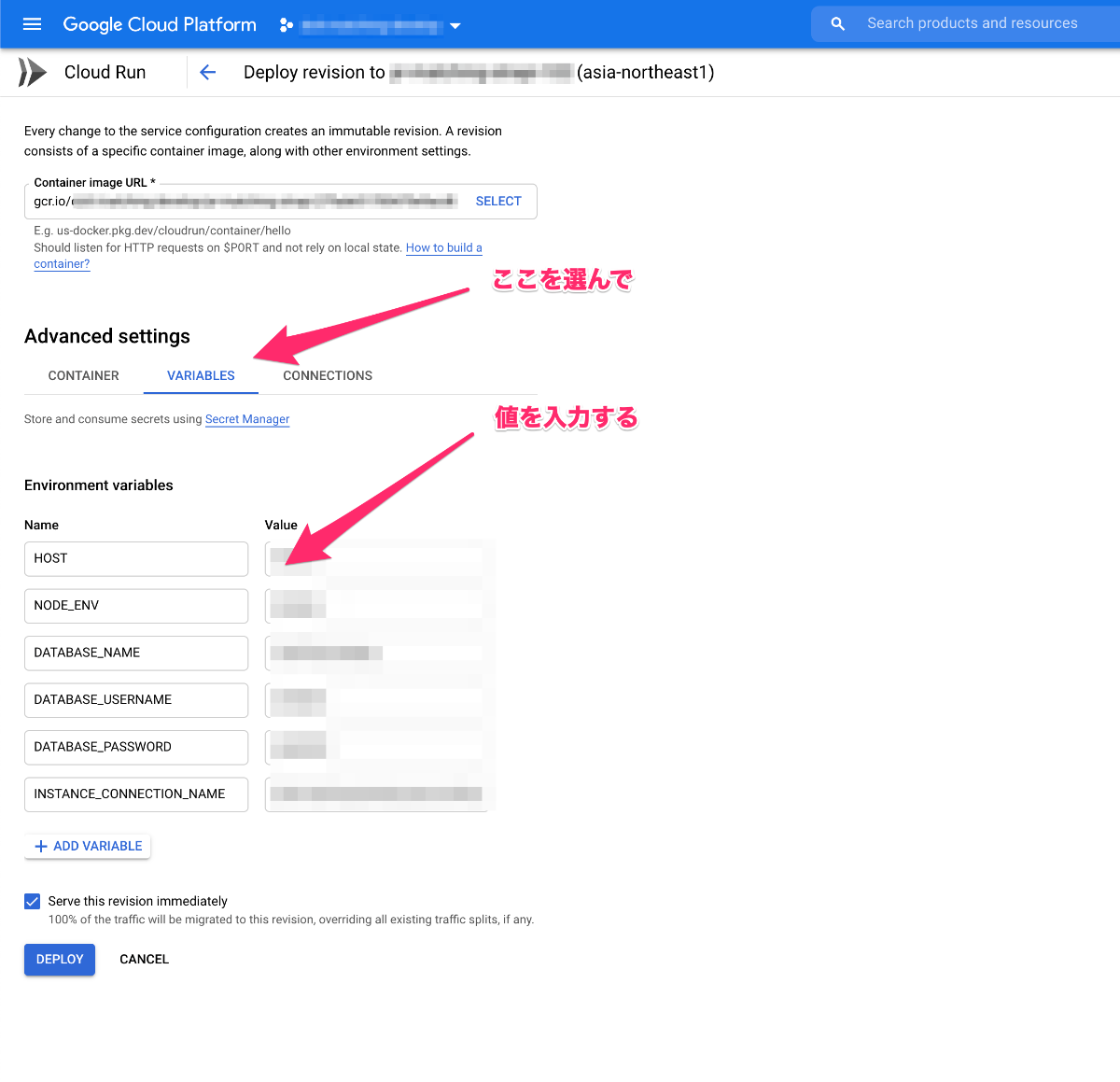Click the value field for HOST
This screenshot has height=1082, width=1120.
click(377, 559)
